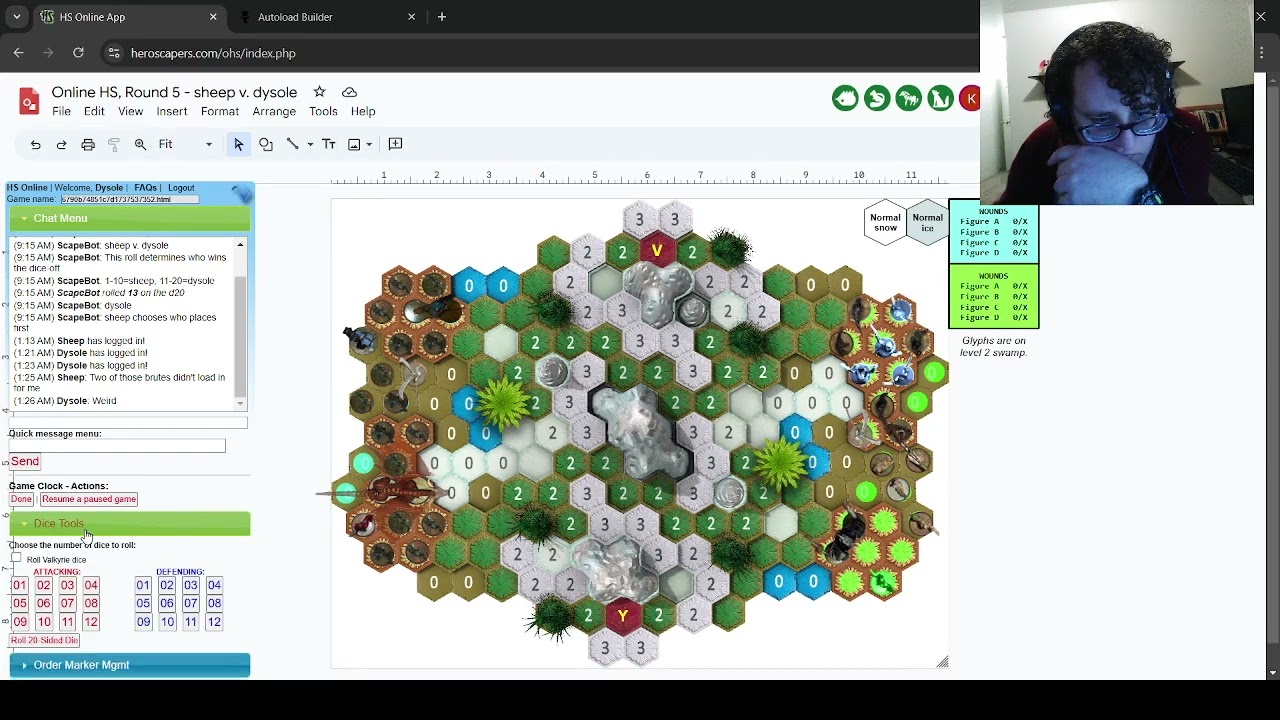1280x720 pixels.
Task: Open the Google Drawings home icon
Action: click(29, 101)
